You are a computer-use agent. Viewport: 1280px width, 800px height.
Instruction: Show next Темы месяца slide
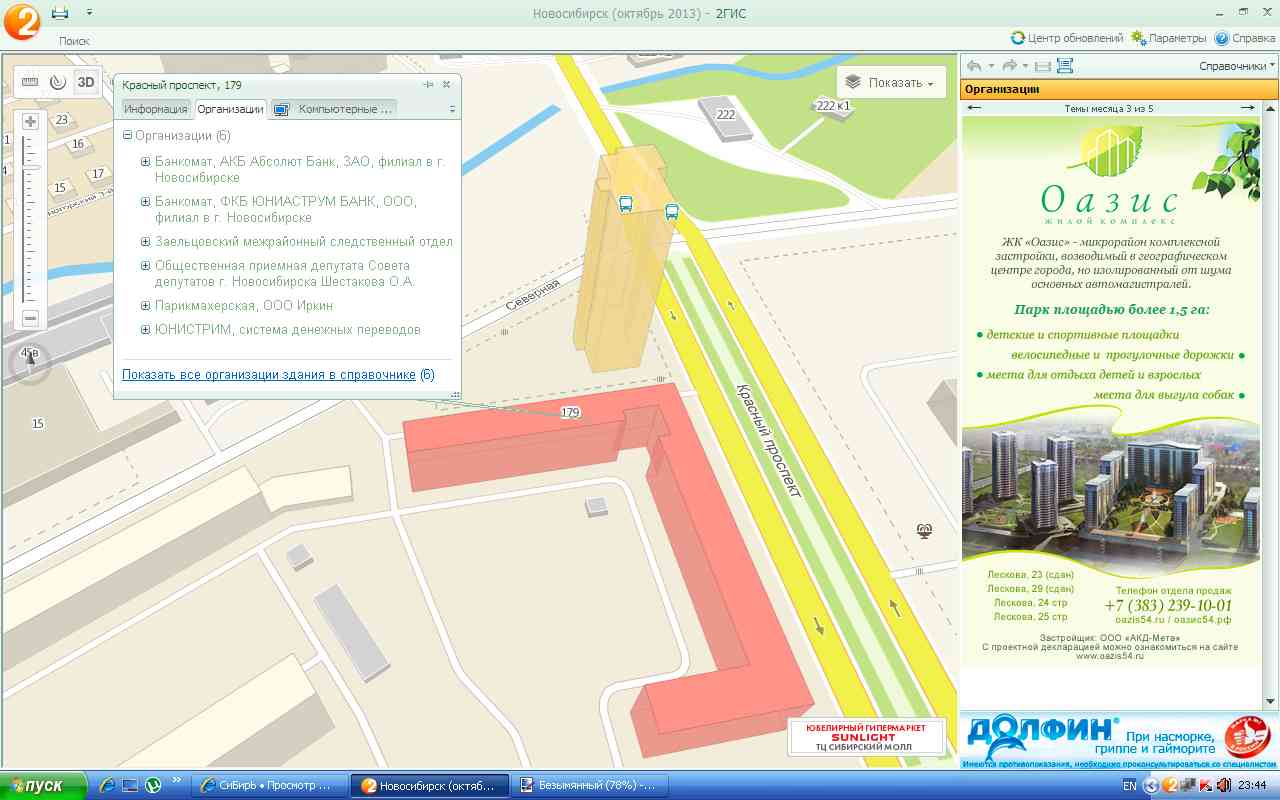(1247, 108)
